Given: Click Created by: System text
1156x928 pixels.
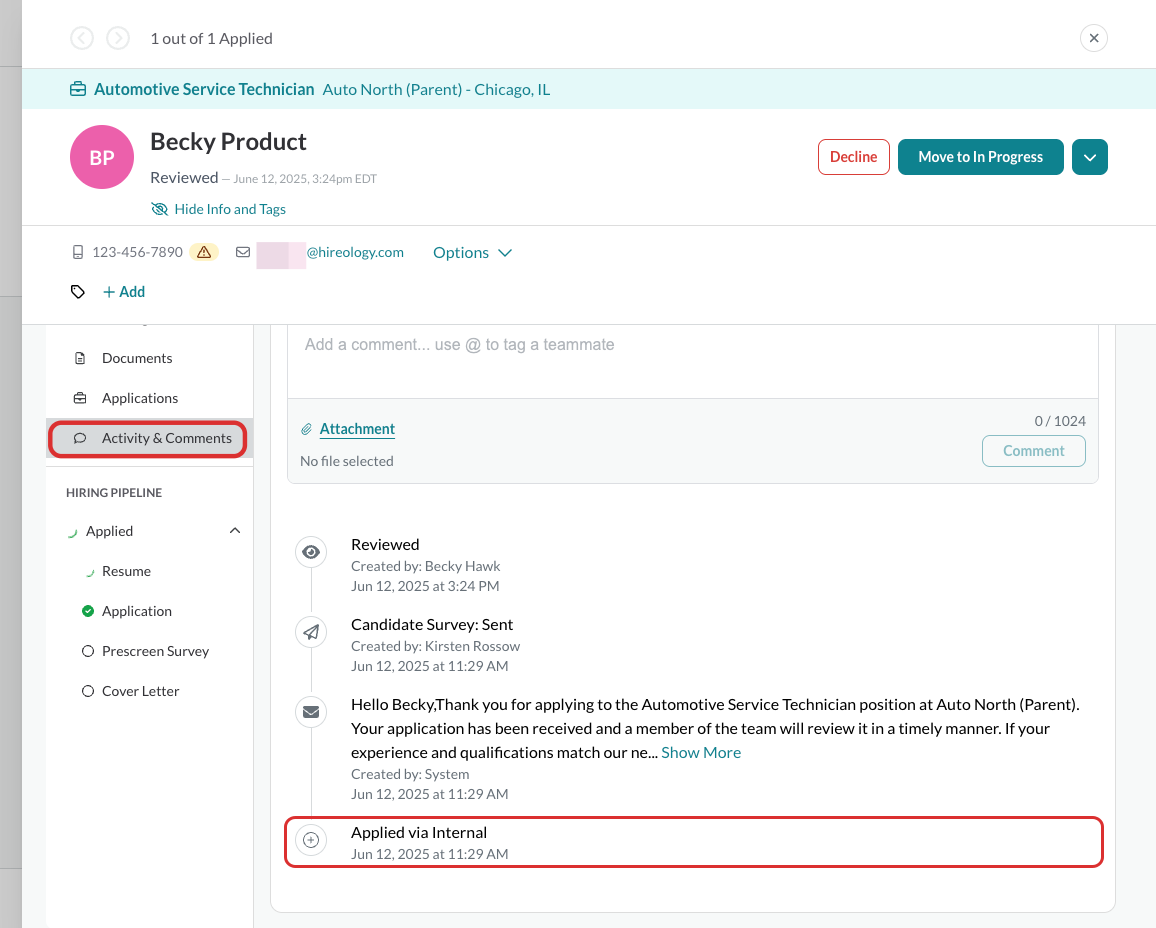Looking at the screenshot, I should pyautogui.click(x=410, y=774).
